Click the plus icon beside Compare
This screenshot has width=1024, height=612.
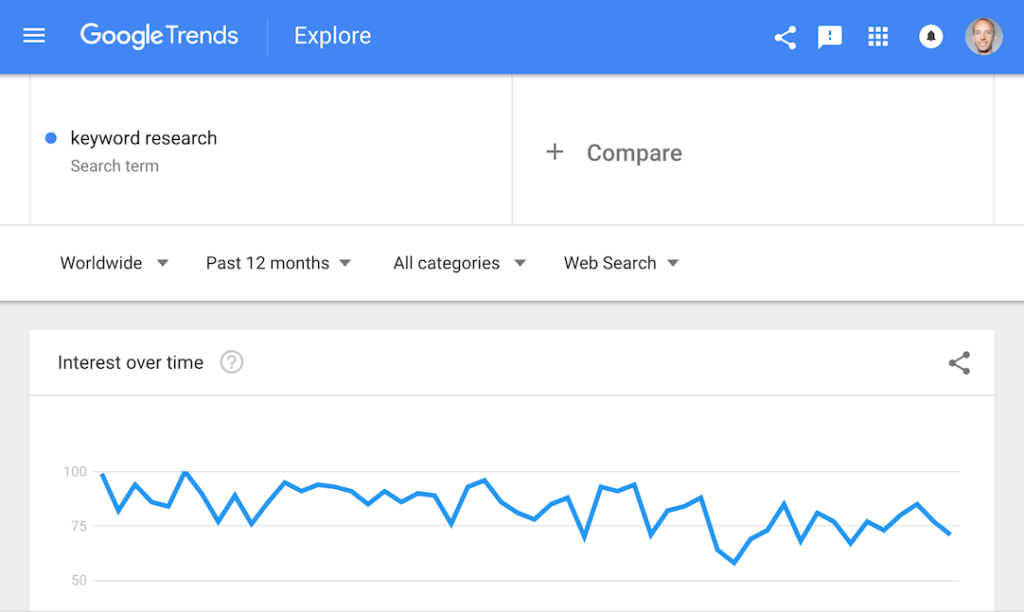coord(554,152)
